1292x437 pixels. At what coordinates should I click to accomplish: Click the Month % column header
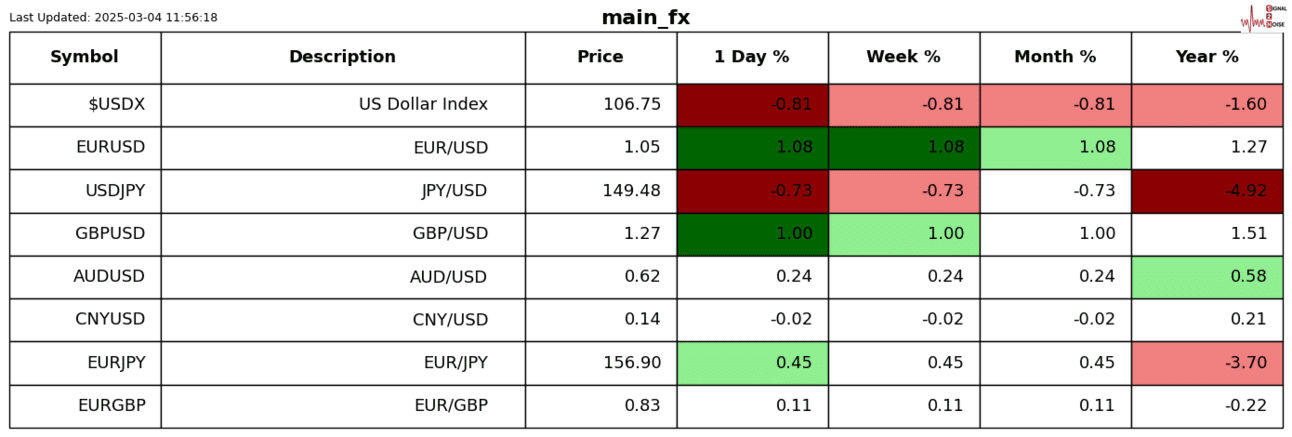coord(1055,57)
